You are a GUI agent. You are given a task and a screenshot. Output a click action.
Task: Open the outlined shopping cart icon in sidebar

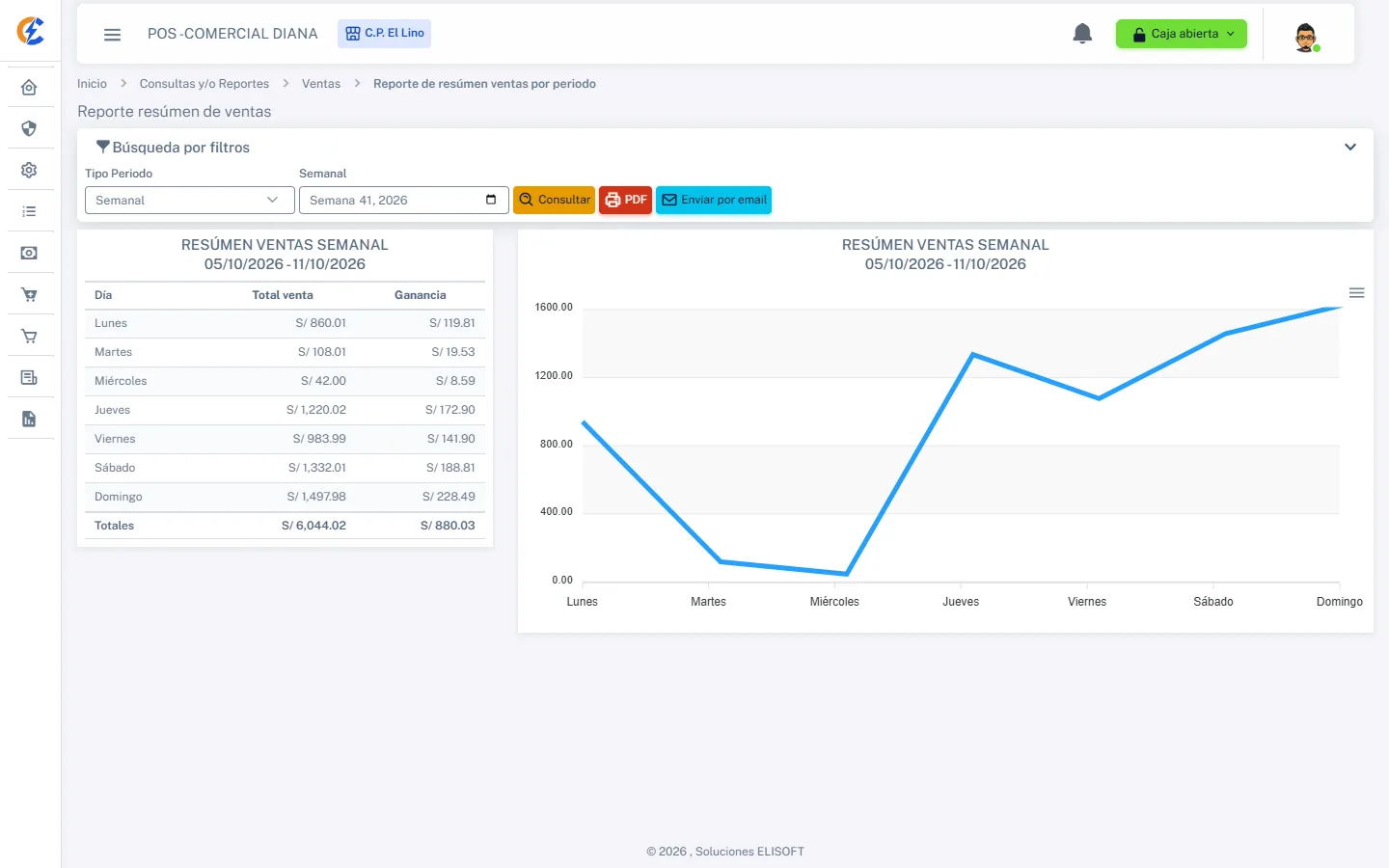click(x=29, y=337)
